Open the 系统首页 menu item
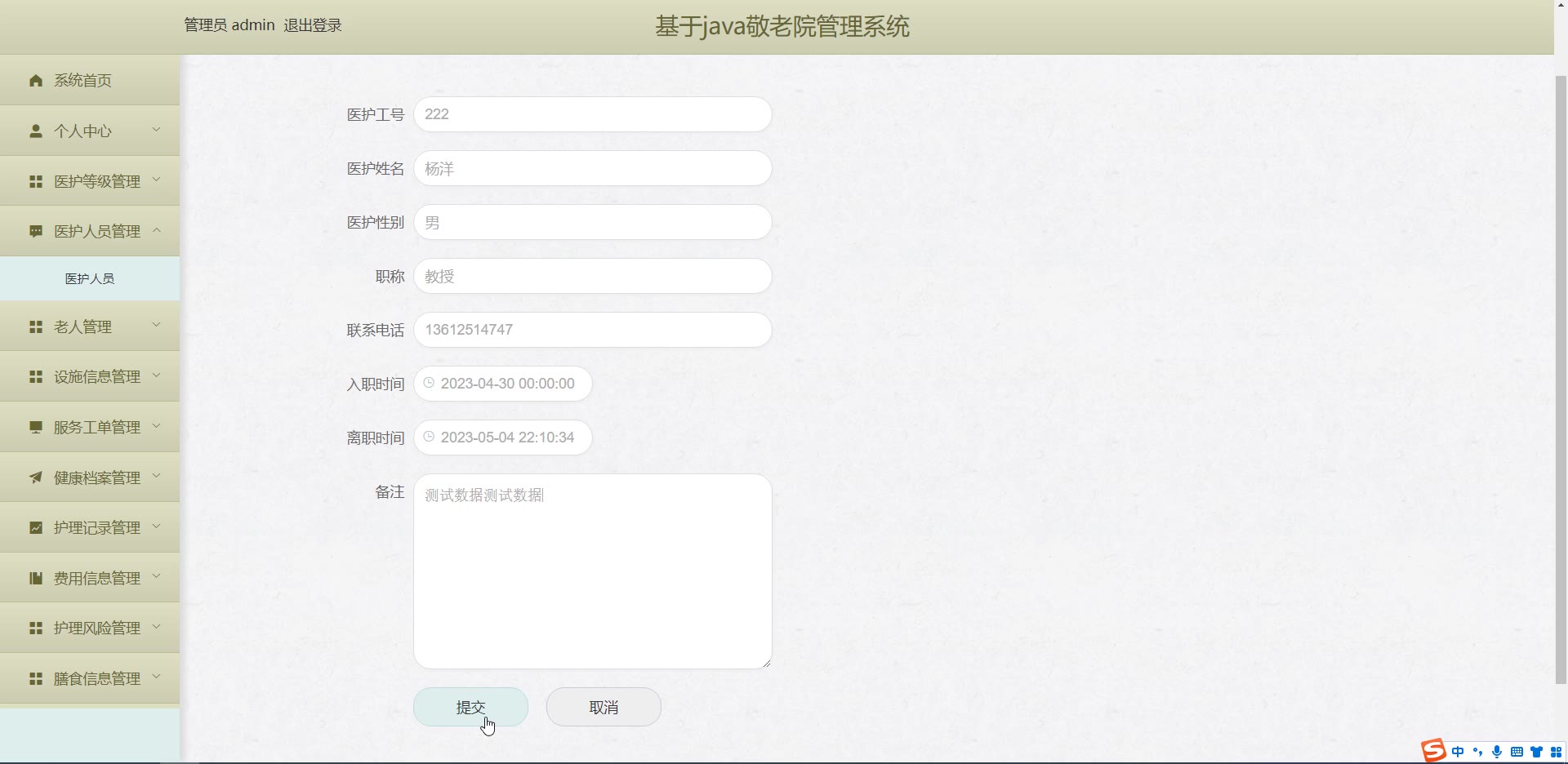Image resolution: width=1568 pixels, height=764 pixels. click(90, 80)
